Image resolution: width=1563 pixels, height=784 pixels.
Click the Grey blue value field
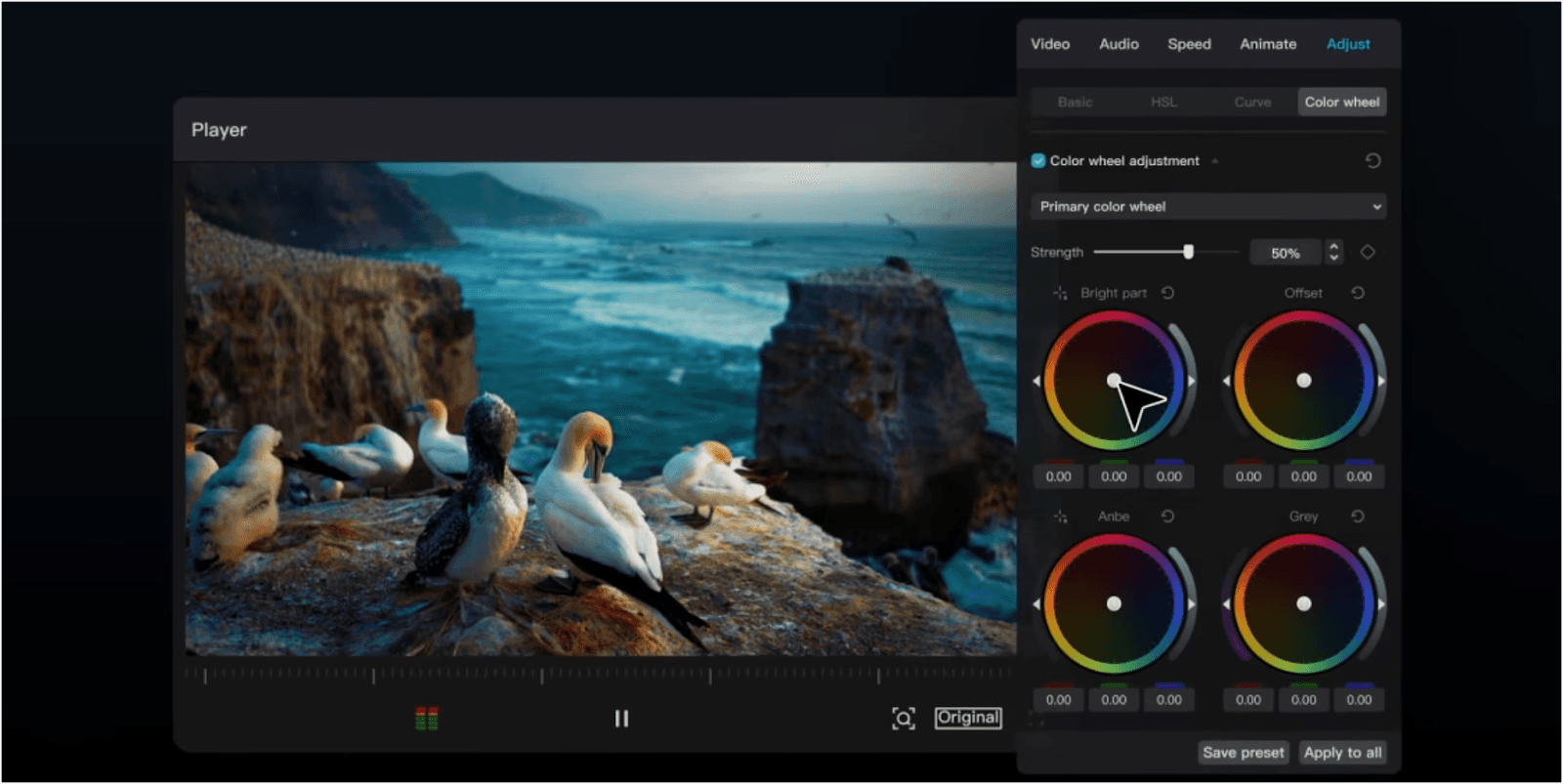point(1359,700)
